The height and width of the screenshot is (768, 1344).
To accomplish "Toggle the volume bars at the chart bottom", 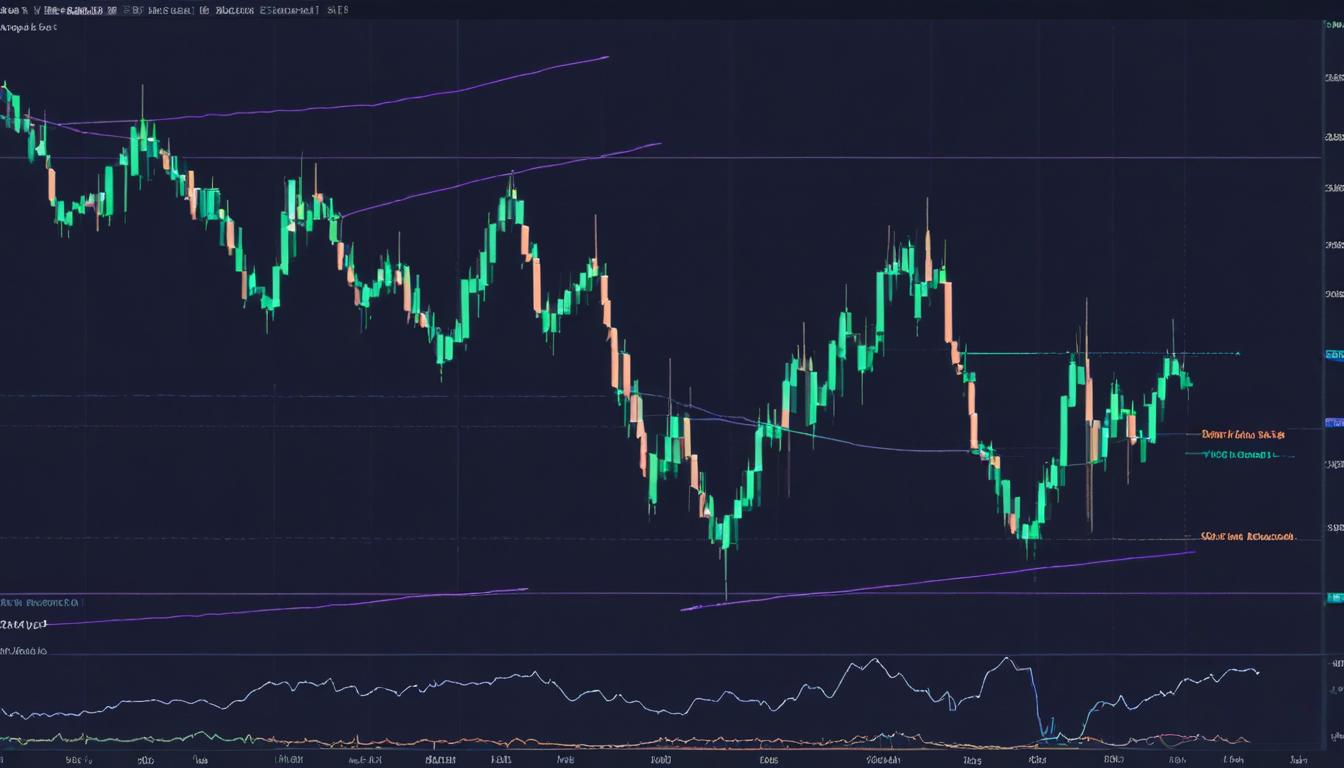I will point(600,745).
